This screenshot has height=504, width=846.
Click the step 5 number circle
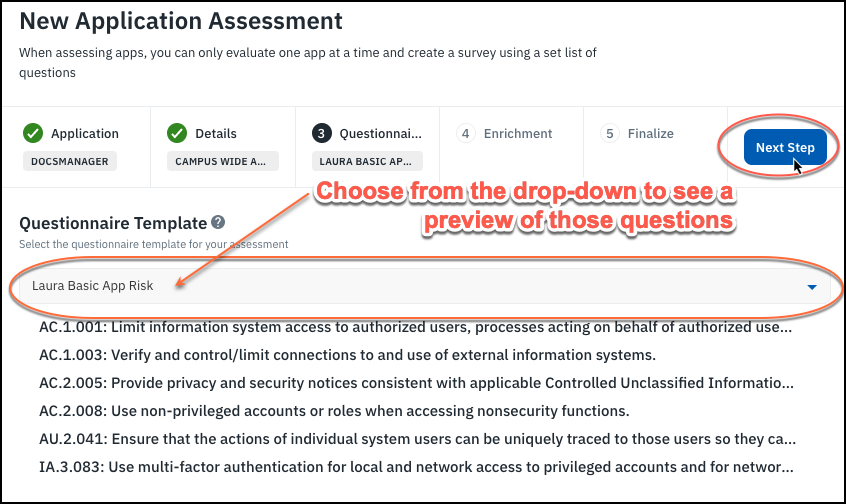point(609,133)
